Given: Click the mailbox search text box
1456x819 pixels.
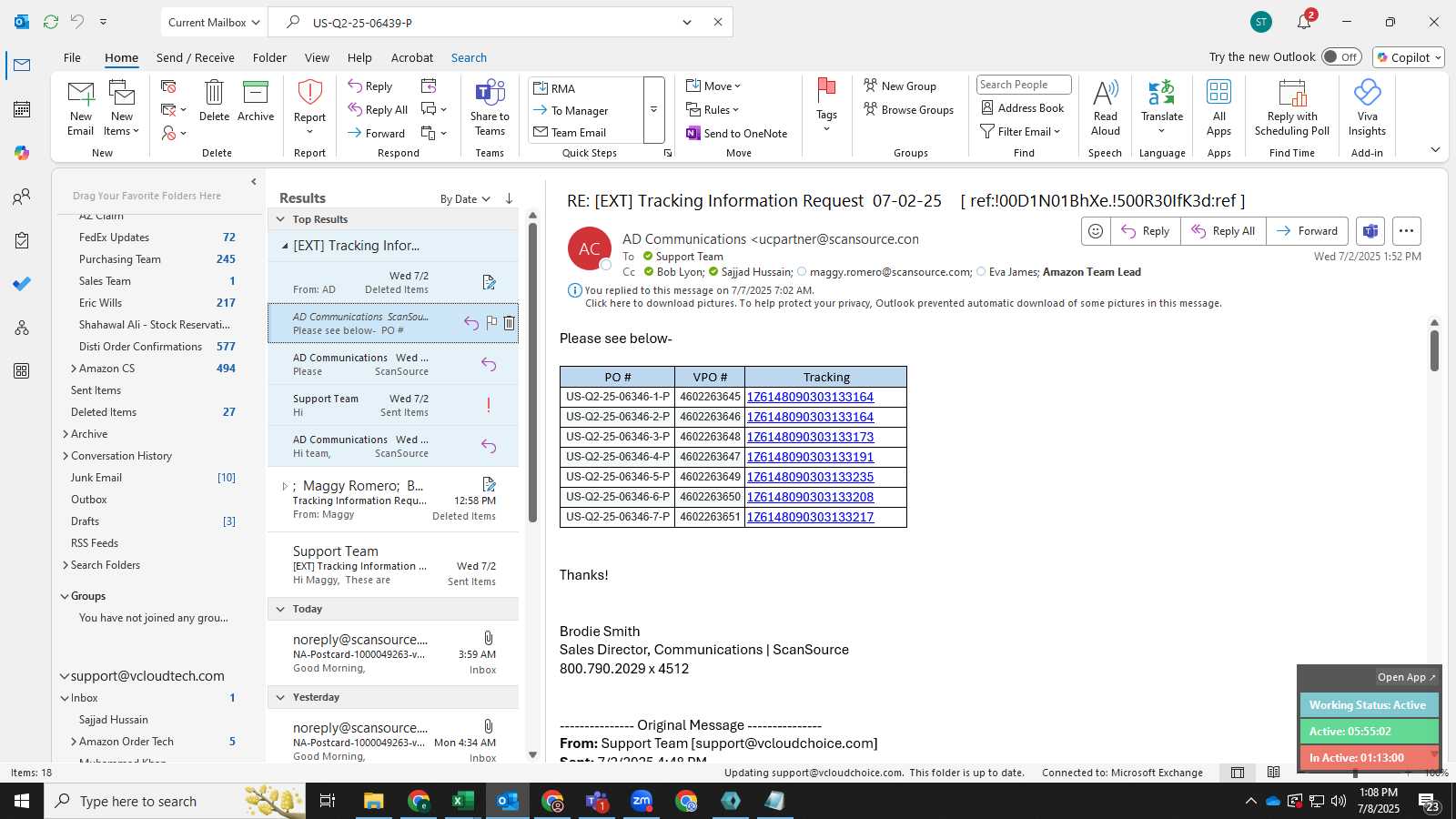Looking at the screenshot, I should pos(491,23).
